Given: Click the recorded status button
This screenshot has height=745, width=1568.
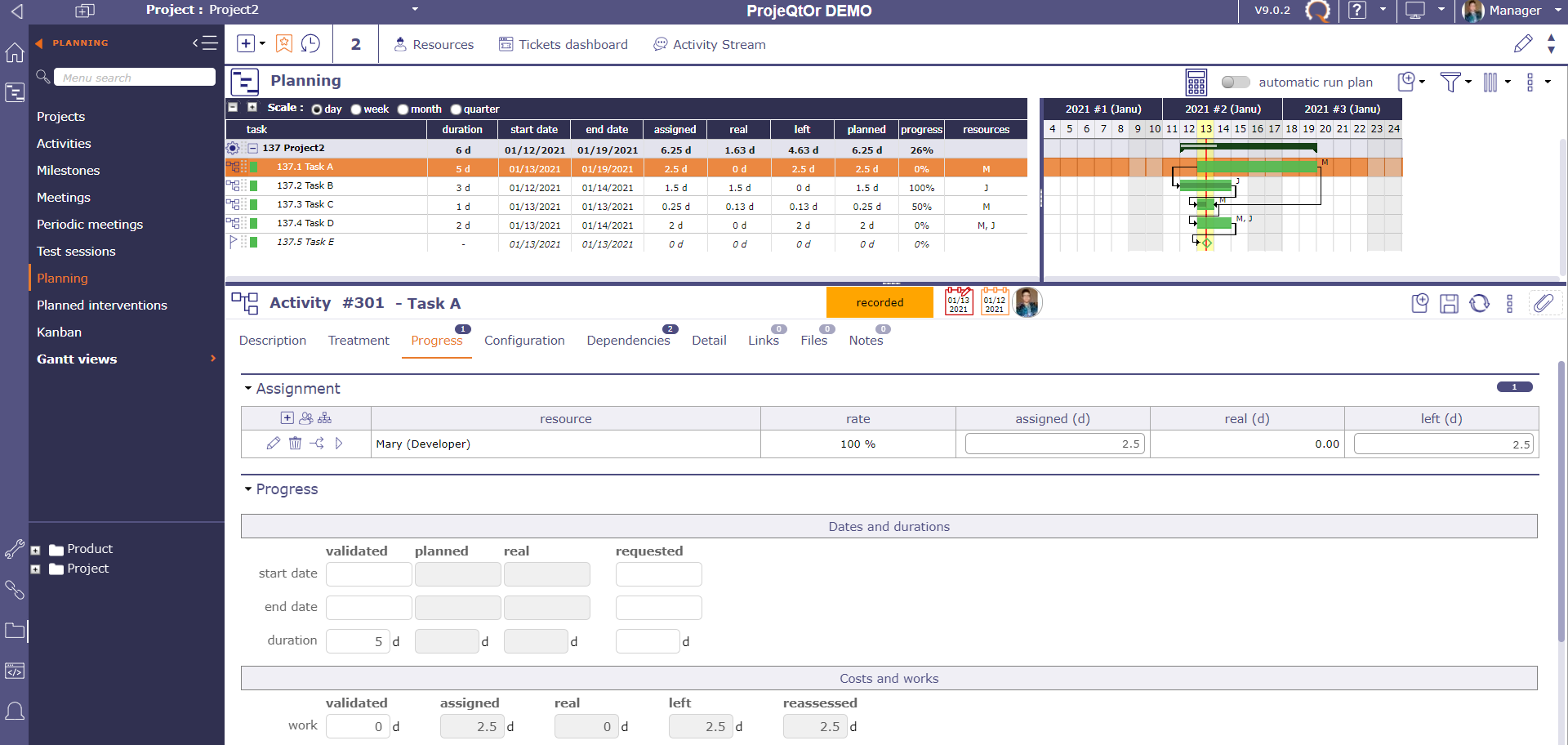Looking at the screenshot, I should pyautogui.click(x=880, y=303).
